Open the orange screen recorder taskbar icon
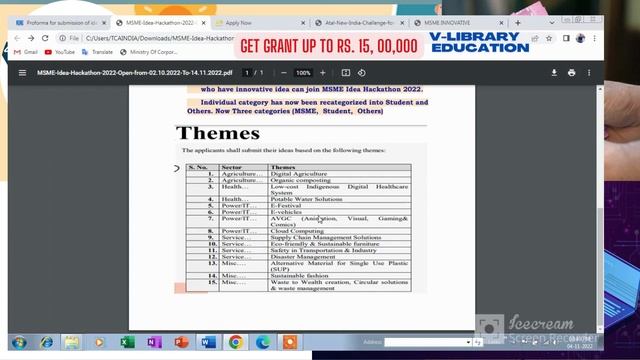The height and width of the screenshot is (360, 640). [x=290, y=342]
